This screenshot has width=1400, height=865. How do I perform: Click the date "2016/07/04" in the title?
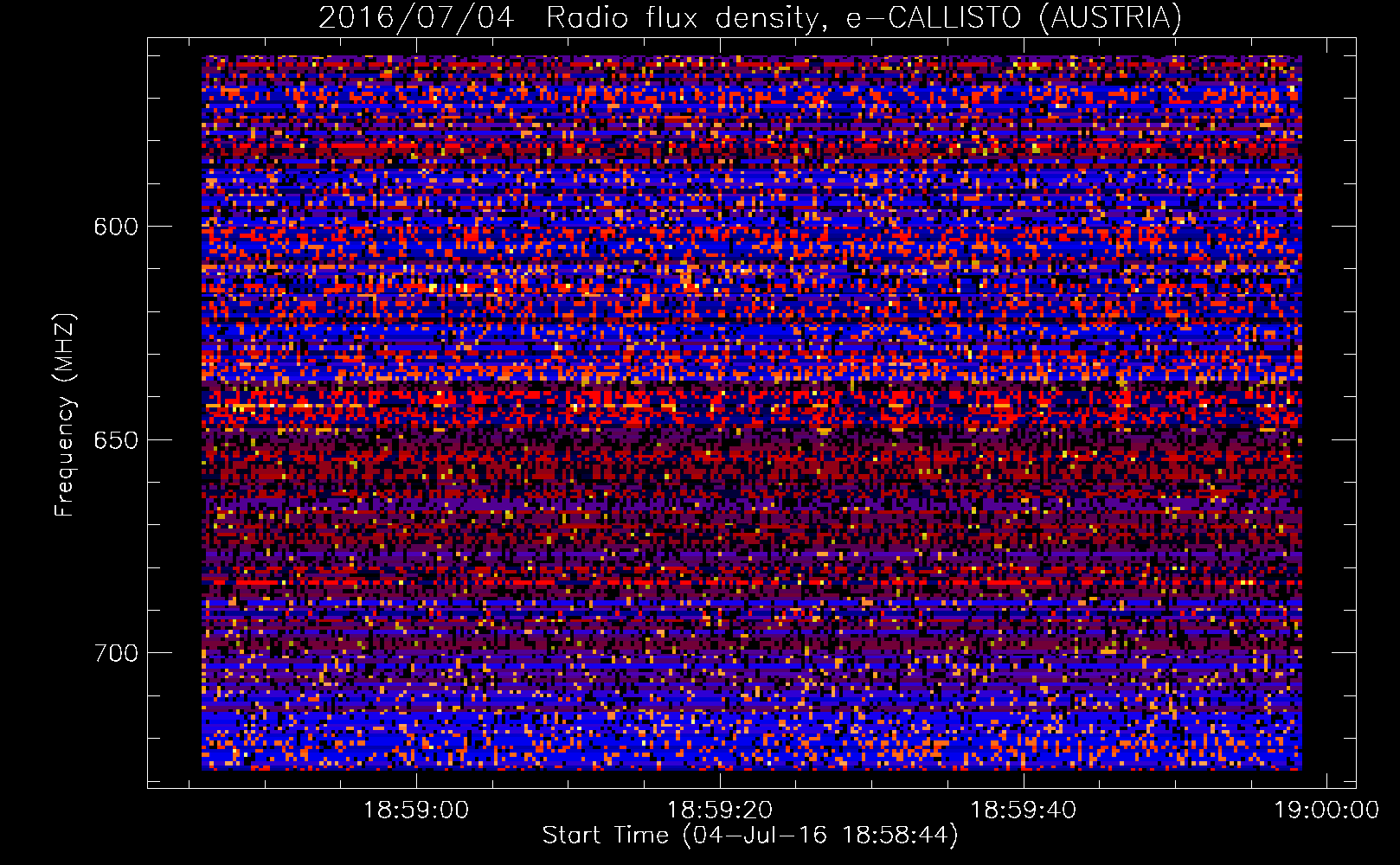(x=416, y=17)
